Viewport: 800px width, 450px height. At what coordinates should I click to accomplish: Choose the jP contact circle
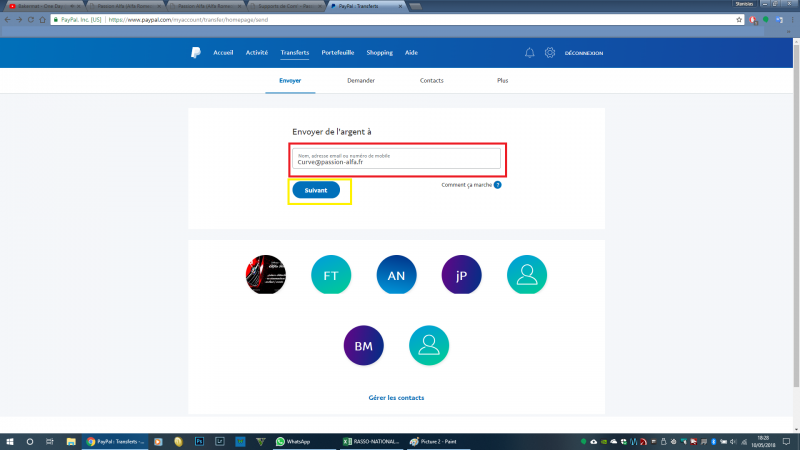coord(461,274)
